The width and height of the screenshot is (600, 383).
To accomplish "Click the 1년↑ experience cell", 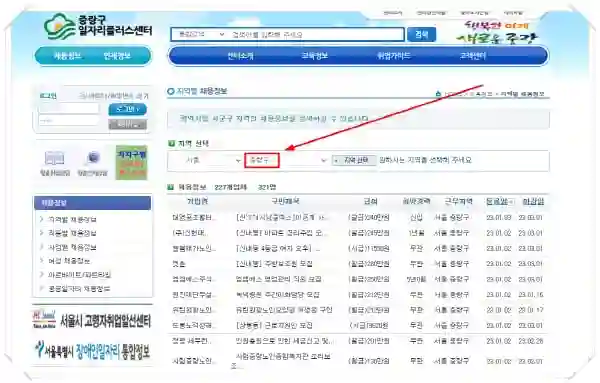I will [416, 233].
